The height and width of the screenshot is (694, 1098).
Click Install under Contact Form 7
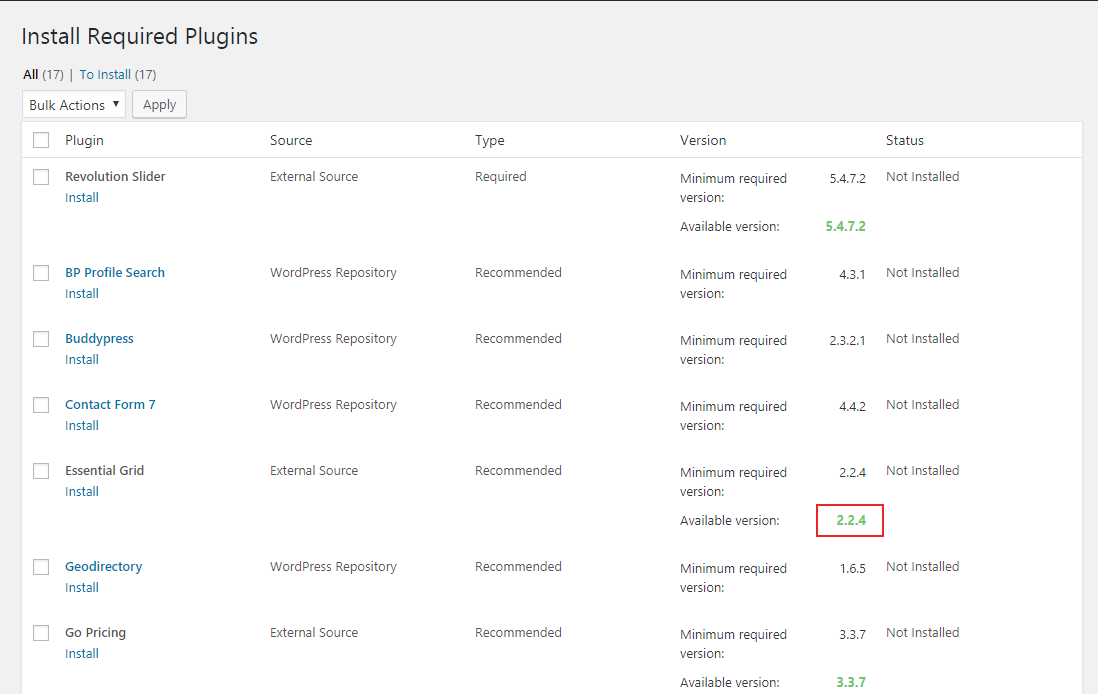tap(82, 425)
